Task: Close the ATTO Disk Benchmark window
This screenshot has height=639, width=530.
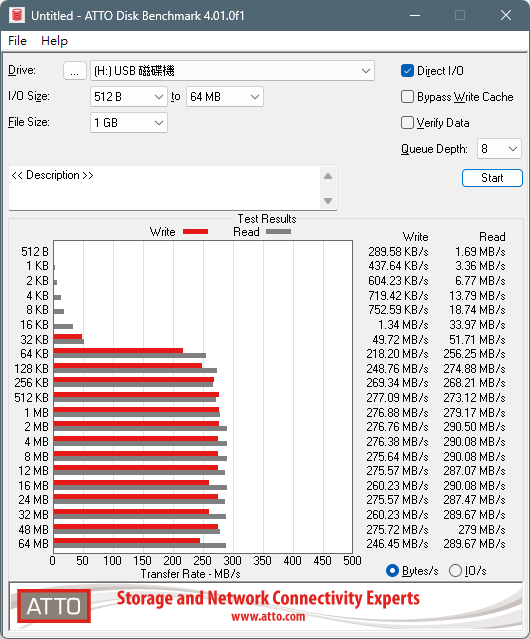Action: 506,15
